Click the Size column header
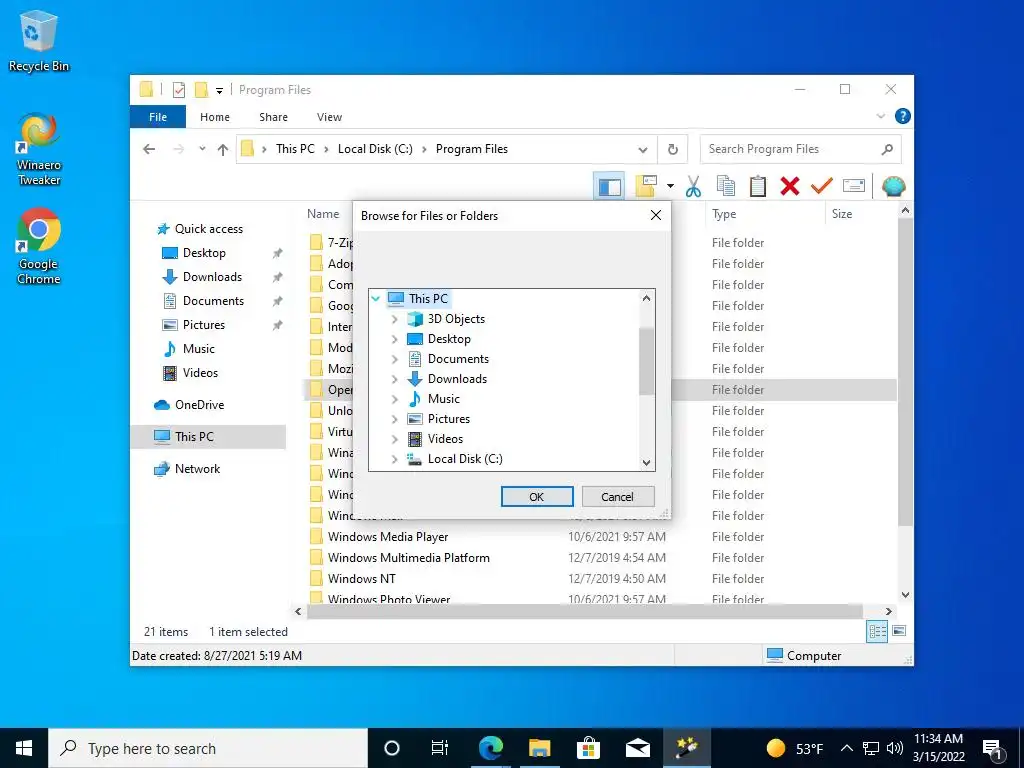Screen dimensions: 1024x768 point(841,214)
